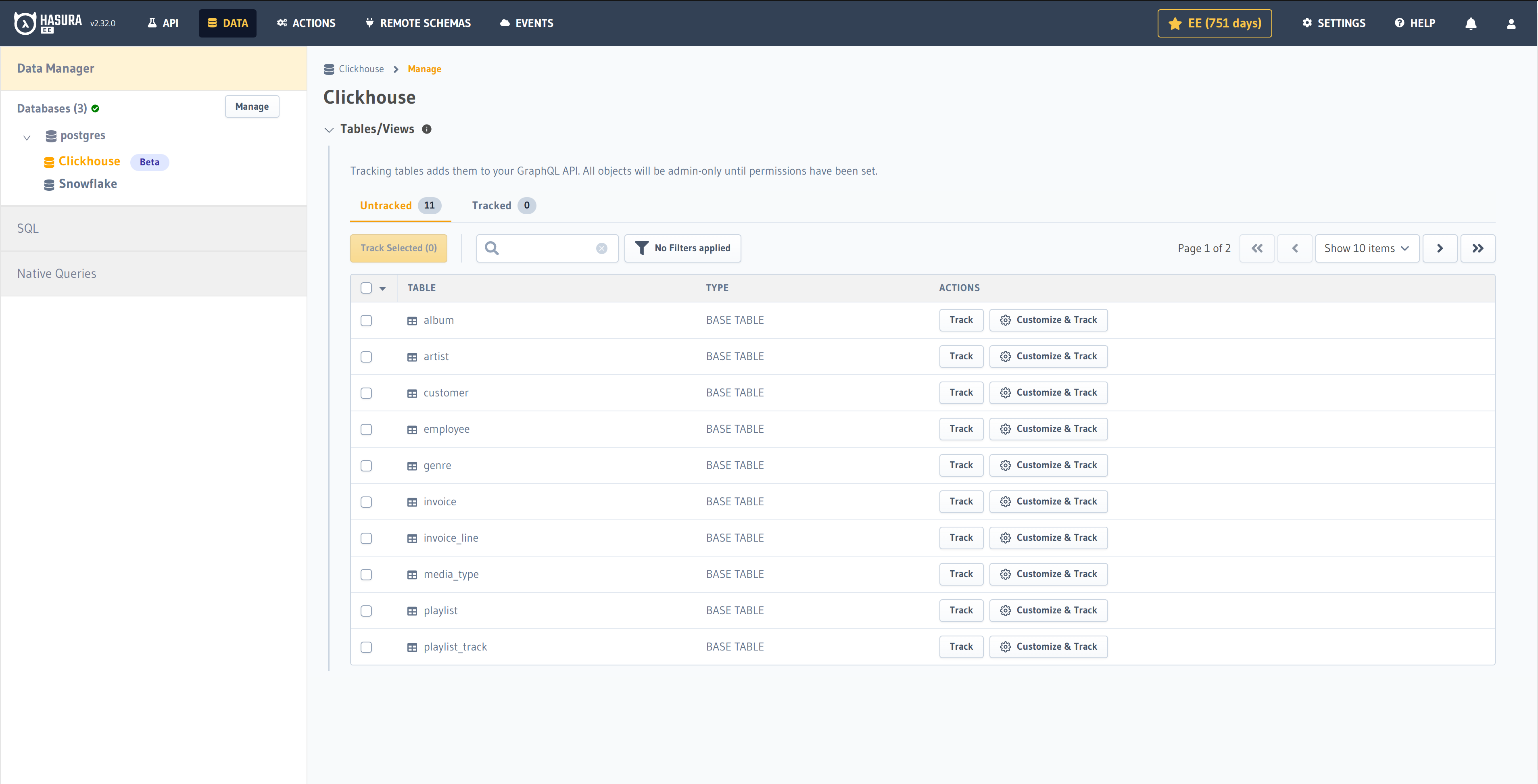Viewport: 1538px width, 784px height.
Task: Collapse the Tables/Views section chevron
Action: coord(329,129)
